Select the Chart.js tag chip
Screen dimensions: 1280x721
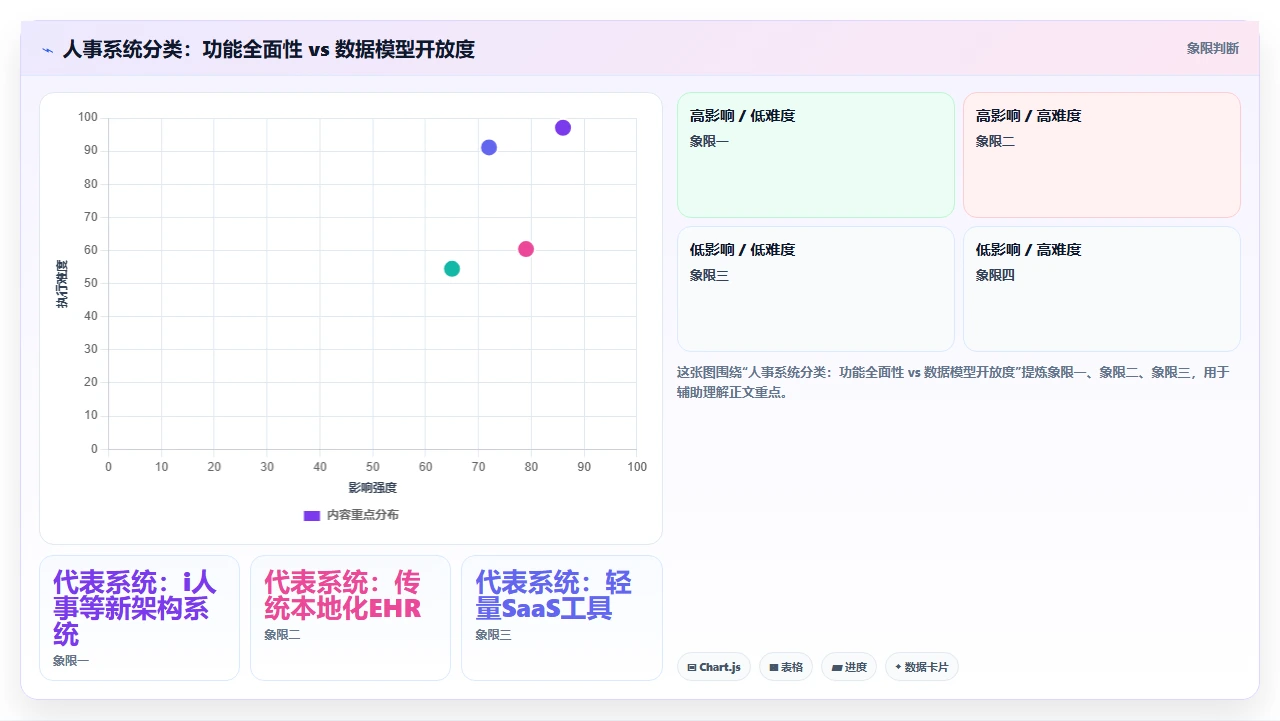pos(714,667)
